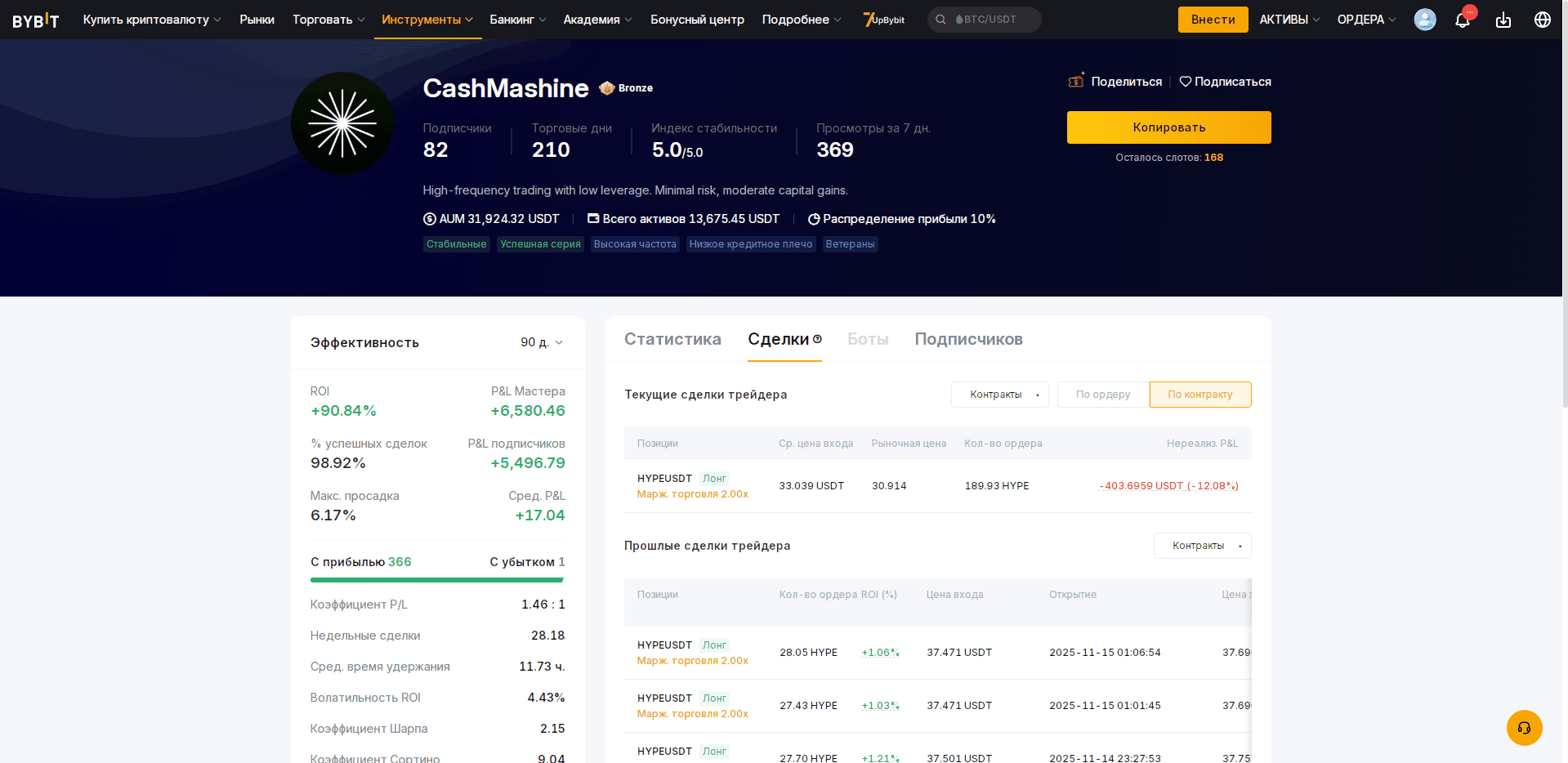Viewport: 1568px width, 763px height.
Task: Click Подписаться link
Action: click(1232, 82)
